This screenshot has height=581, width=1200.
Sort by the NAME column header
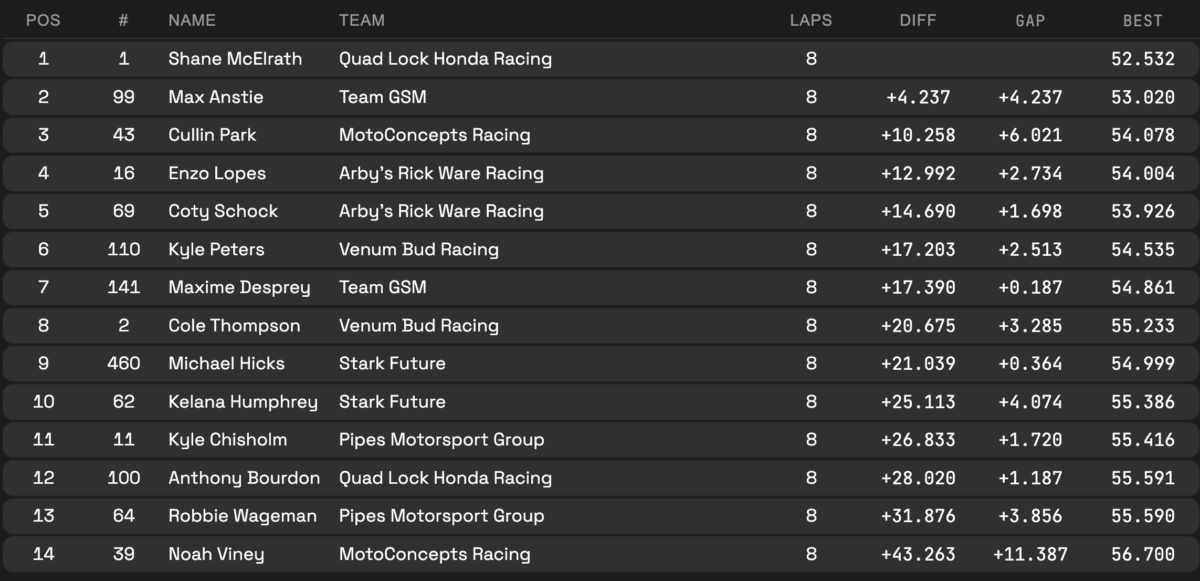[192, 20]
